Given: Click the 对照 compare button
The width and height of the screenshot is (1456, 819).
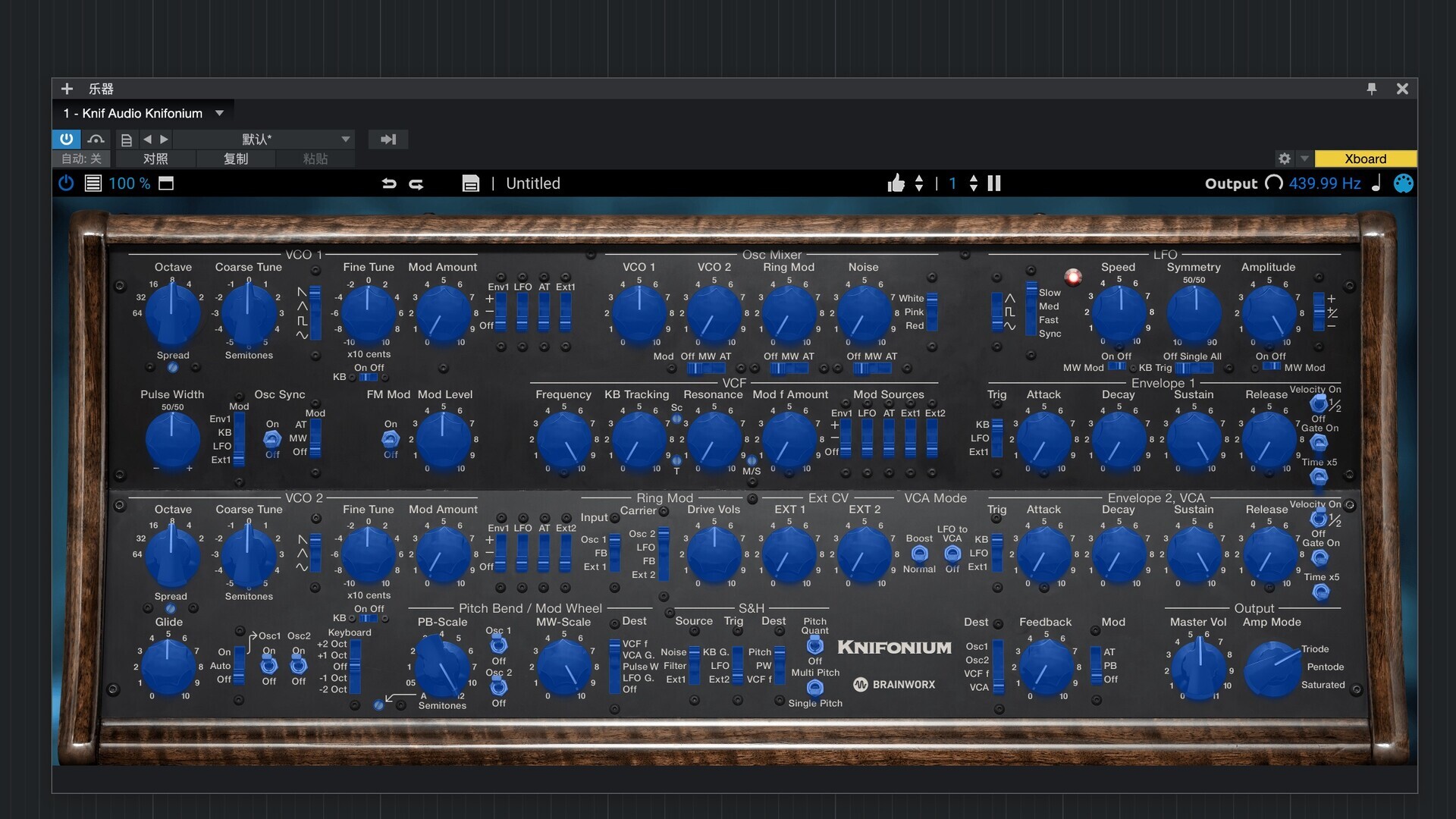Looking at the screenshot, I should 155,159.
